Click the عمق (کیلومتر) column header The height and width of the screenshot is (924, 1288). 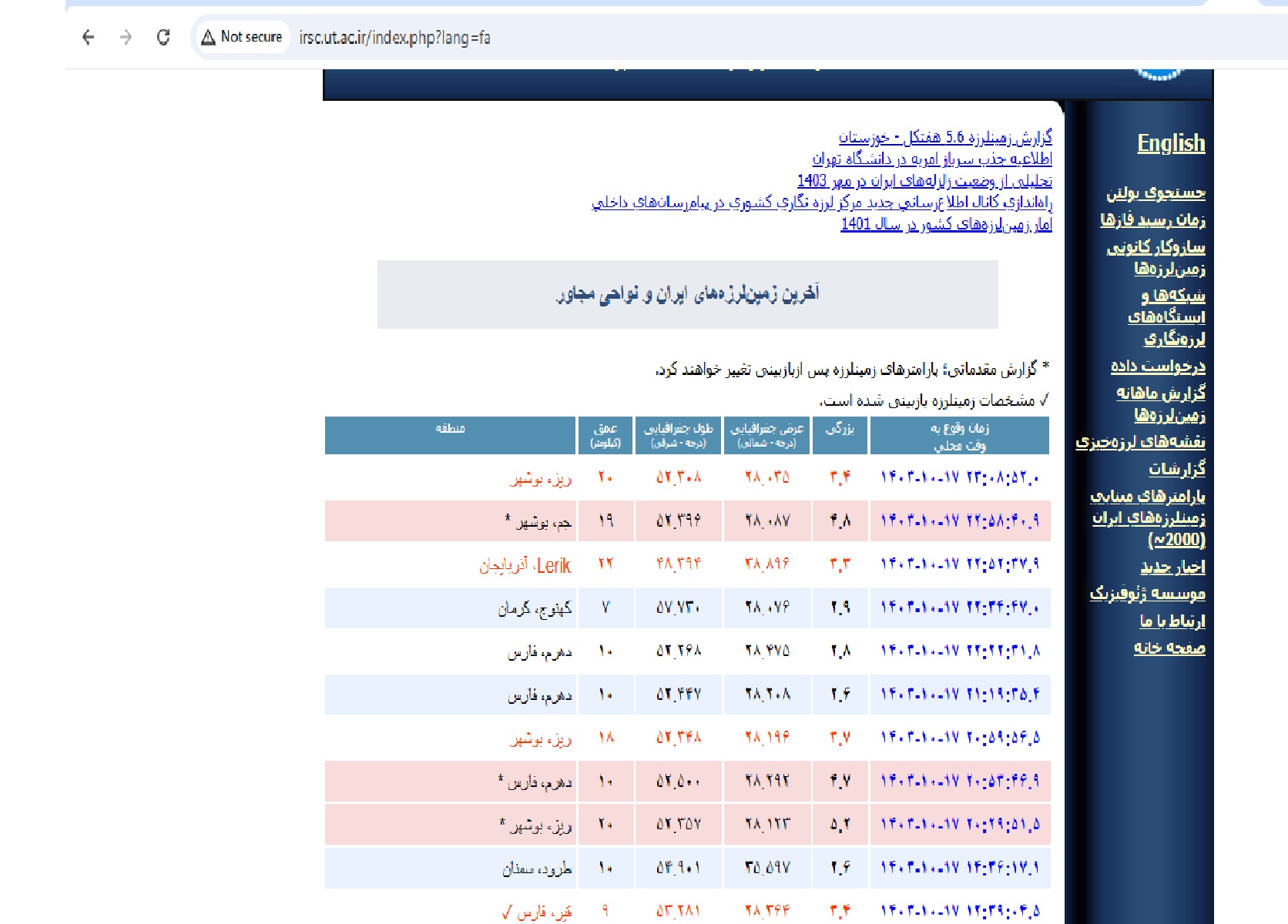click(x=605, y=435)
